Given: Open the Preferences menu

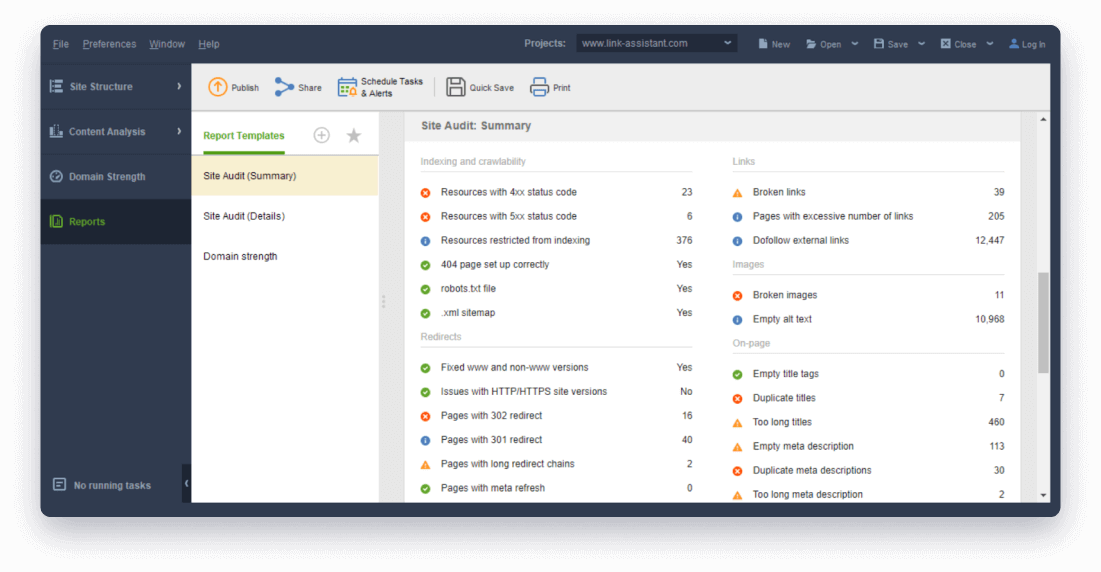Looking at the screenshot, I should tap(110, 44).
